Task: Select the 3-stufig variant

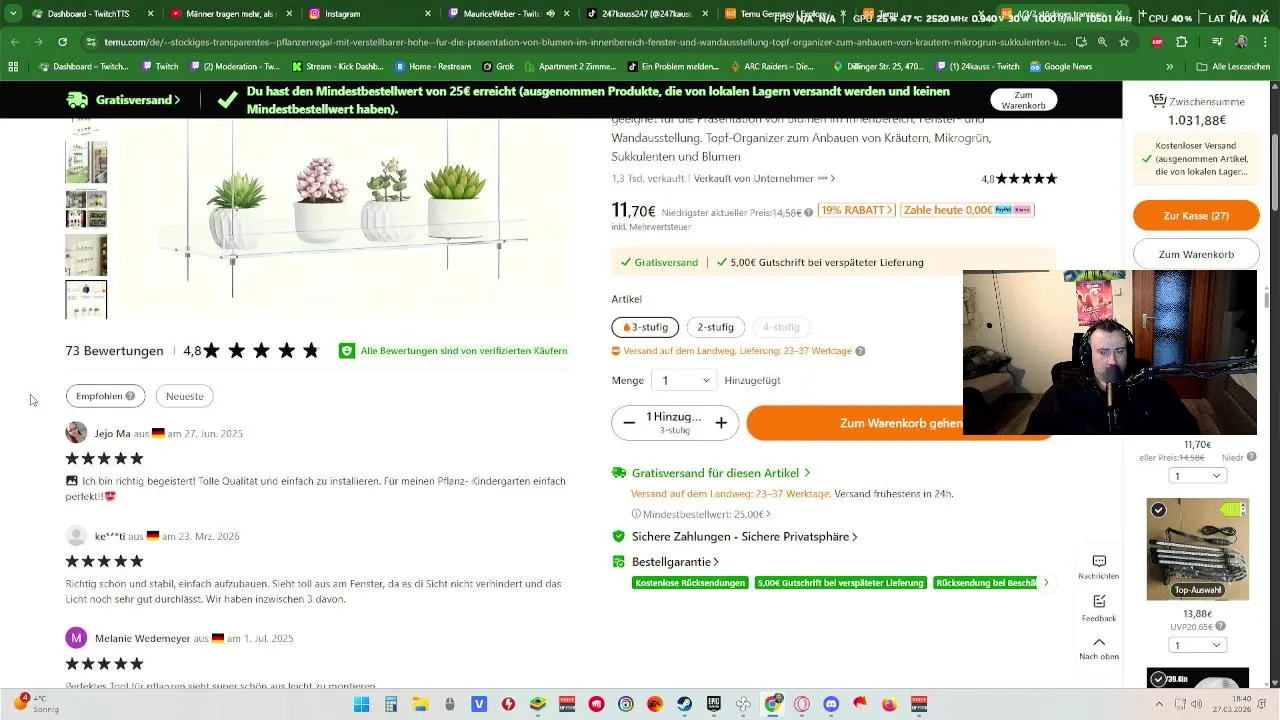Action: (x=645, y=327)
